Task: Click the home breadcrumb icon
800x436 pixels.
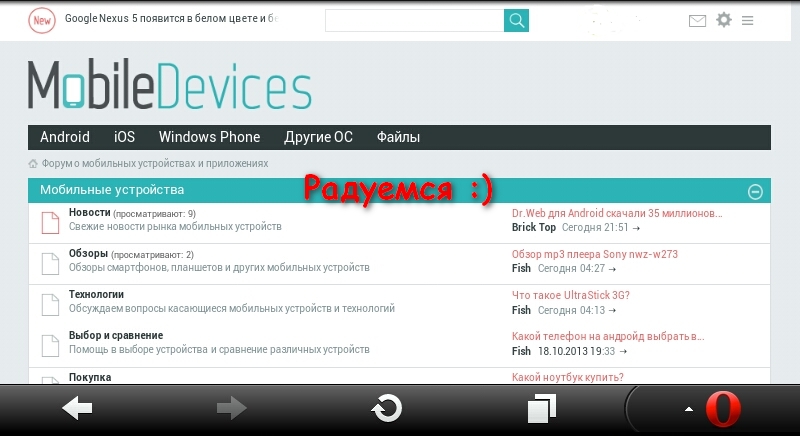Action: [x=33, y=164]
